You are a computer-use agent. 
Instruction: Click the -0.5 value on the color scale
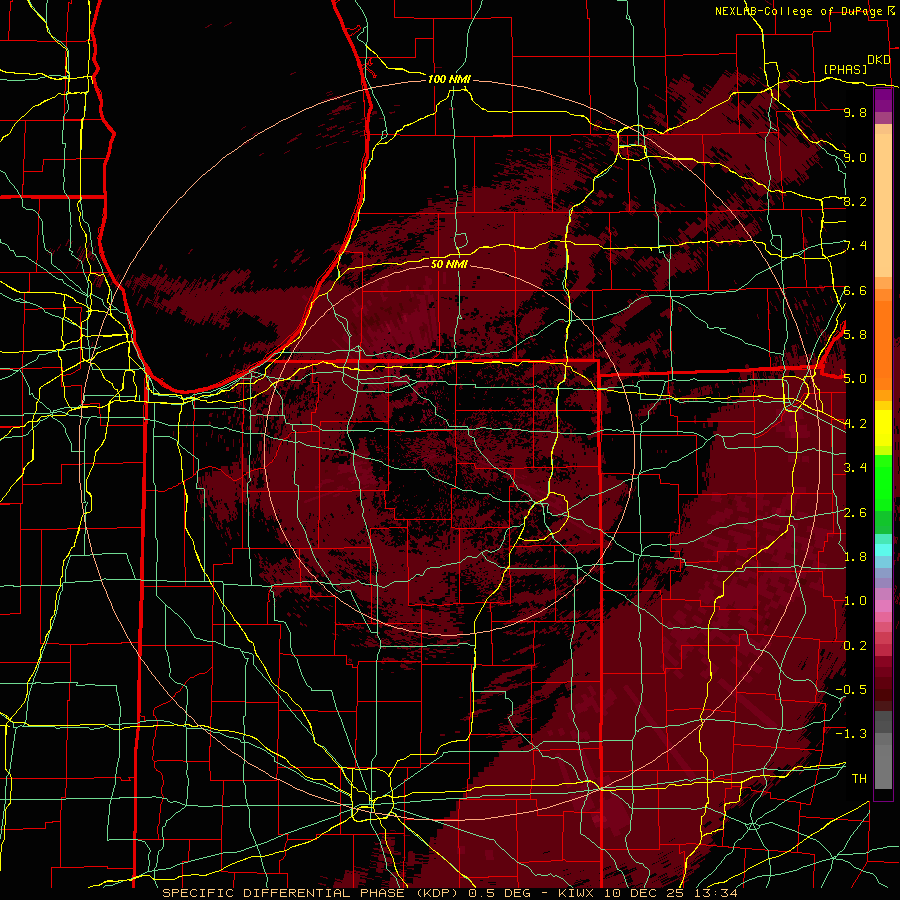[x=851, y=690]
